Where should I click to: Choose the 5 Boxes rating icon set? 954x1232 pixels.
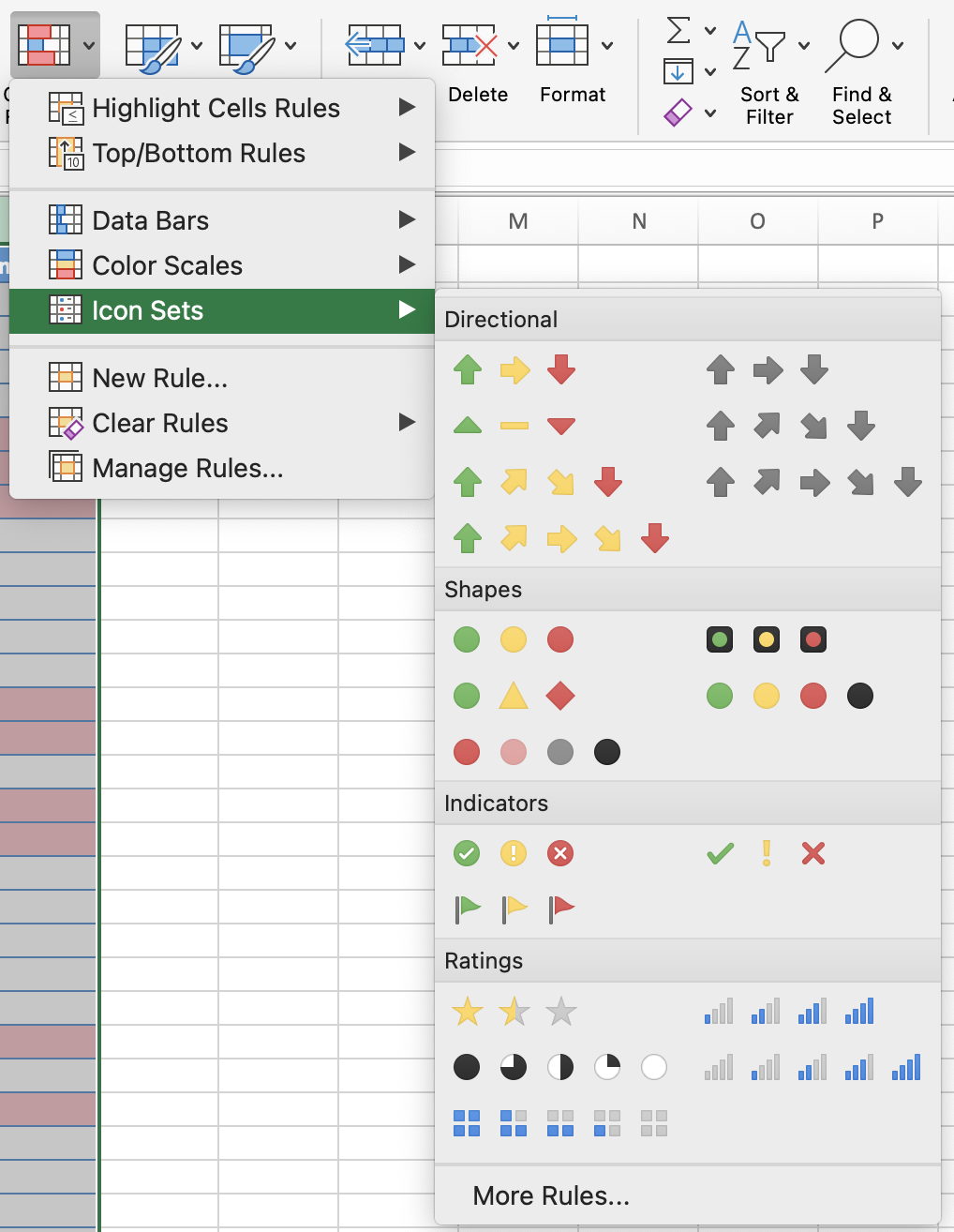tap(559, 1122)
